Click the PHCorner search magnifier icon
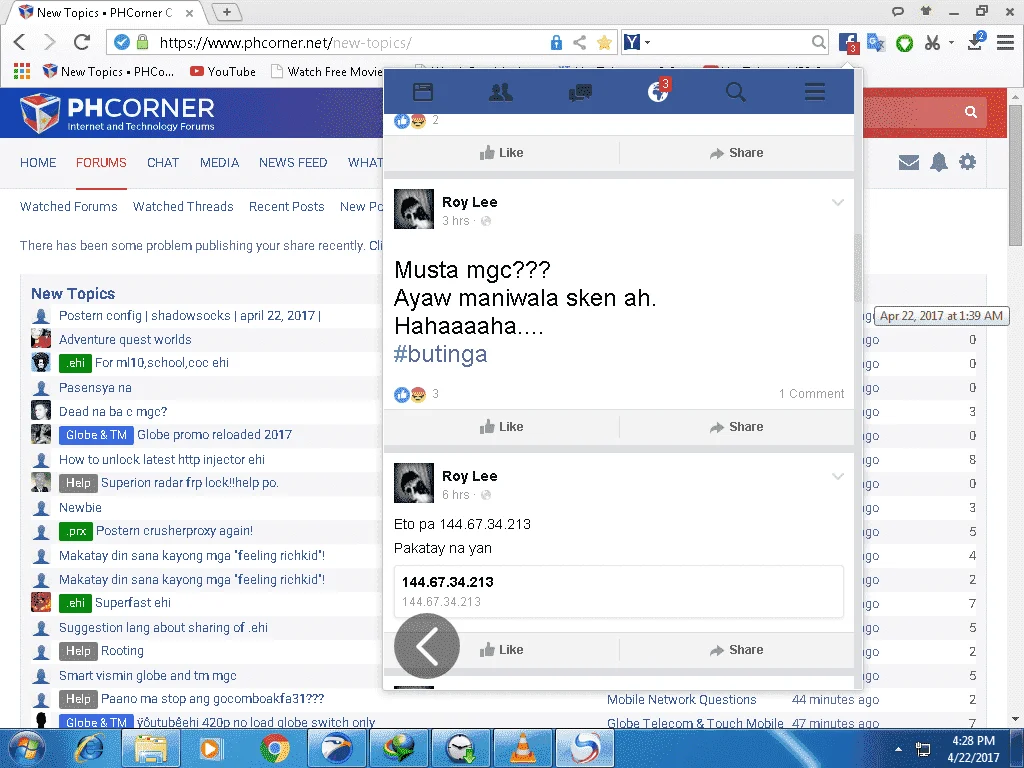This screenshot has width=1024, height=768. point(970,112)
